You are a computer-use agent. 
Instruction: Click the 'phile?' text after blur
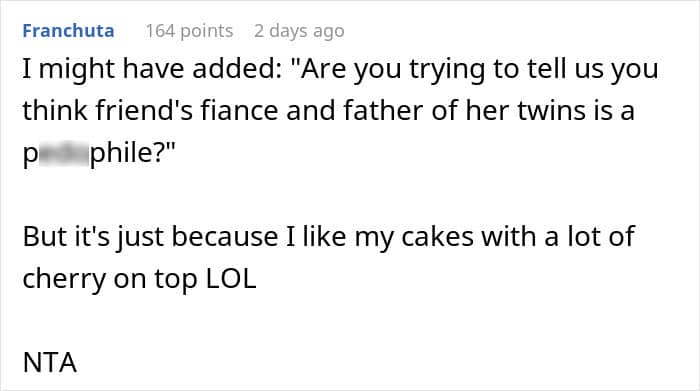pyautogui.click(x=133, y=153)
